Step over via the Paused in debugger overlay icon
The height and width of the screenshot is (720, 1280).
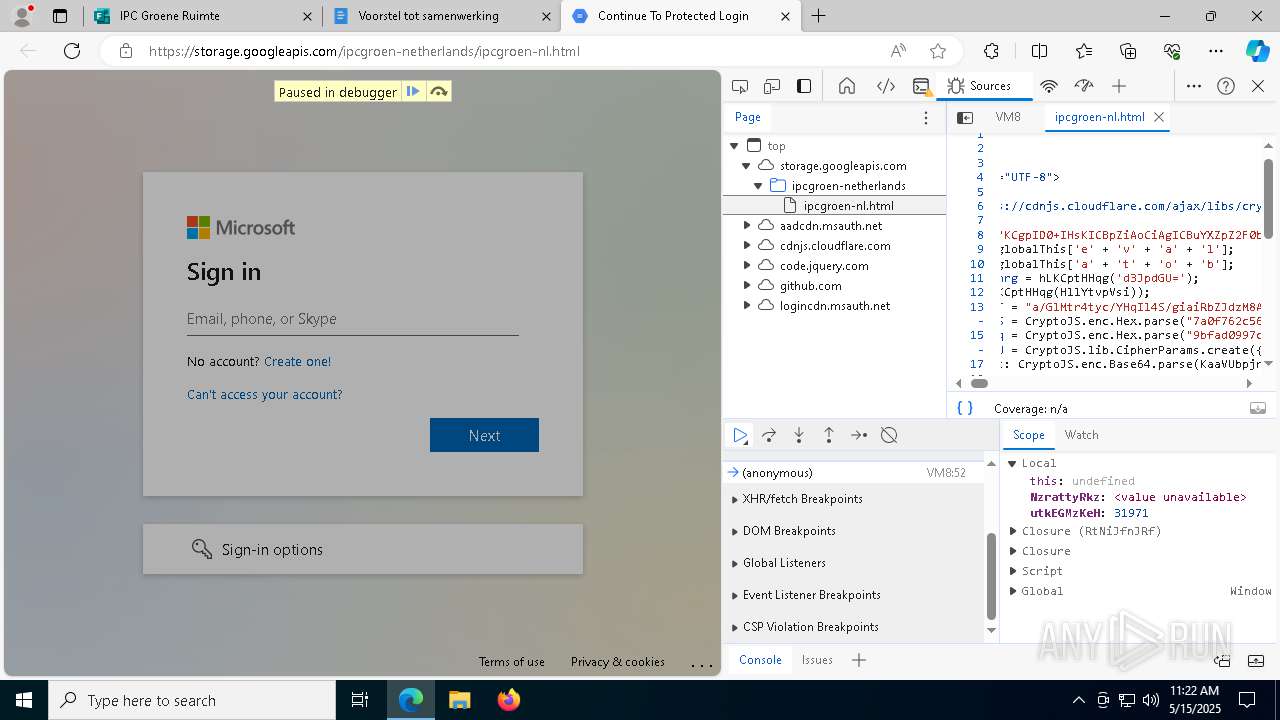click(x=438, y=91)
